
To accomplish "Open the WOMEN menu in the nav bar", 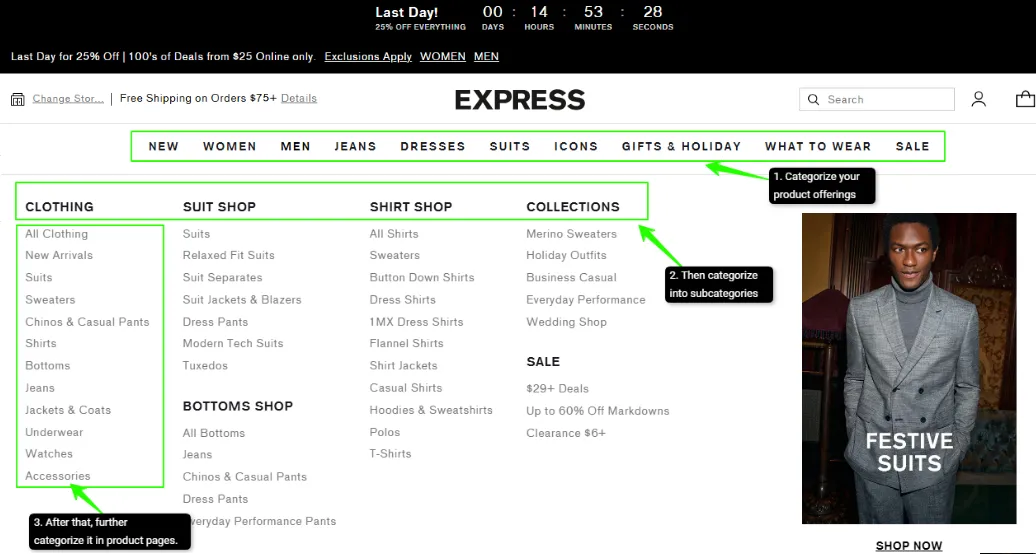I will (229, 146).
